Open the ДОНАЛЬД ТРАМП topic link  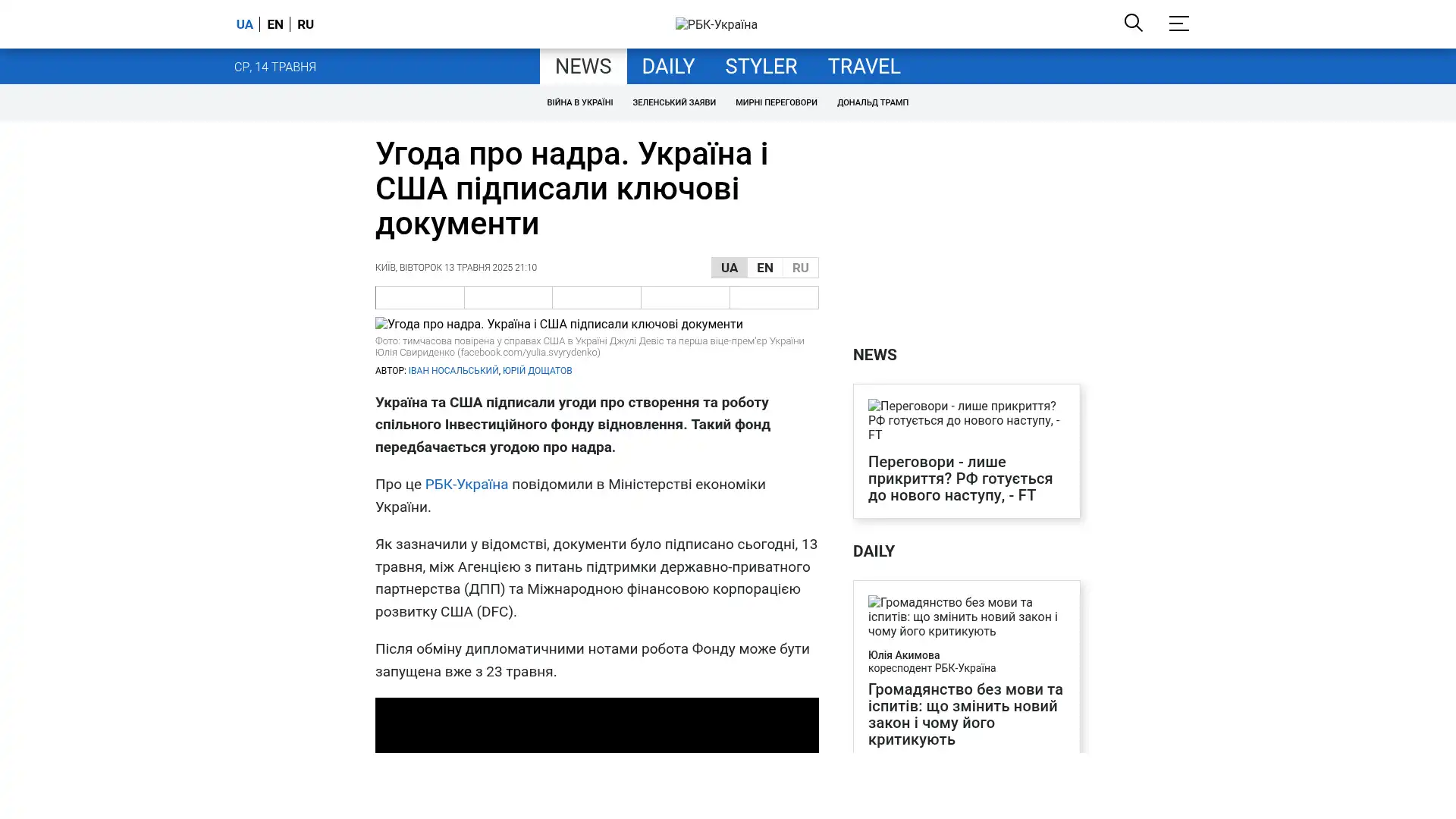872,102
